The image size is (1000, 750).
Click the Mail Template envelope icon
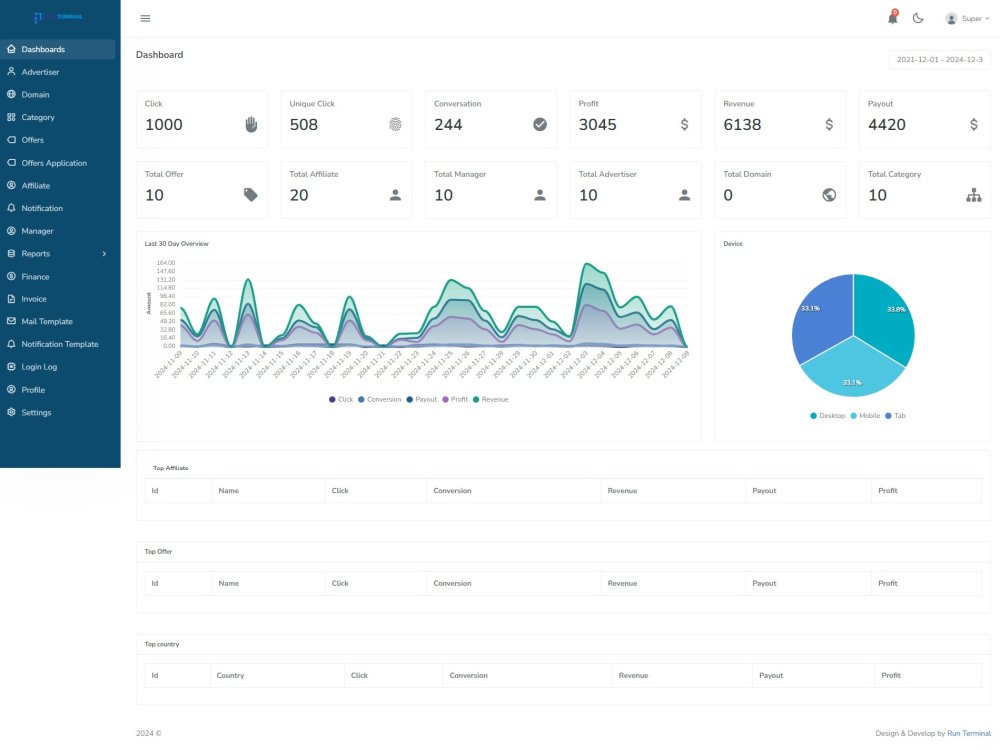(x=11, y=321)
